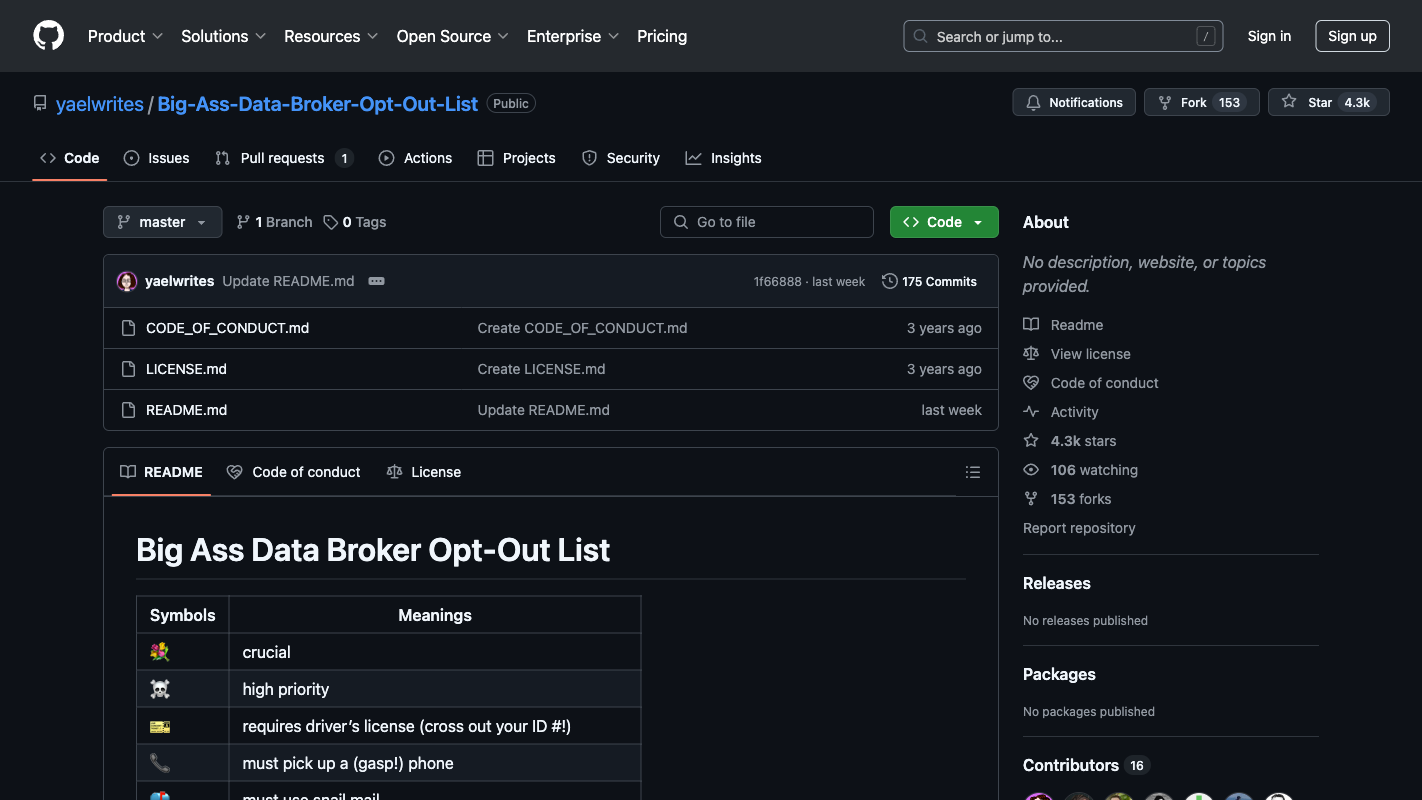
Task: Open the Security tab
Action: pos(621,158)
